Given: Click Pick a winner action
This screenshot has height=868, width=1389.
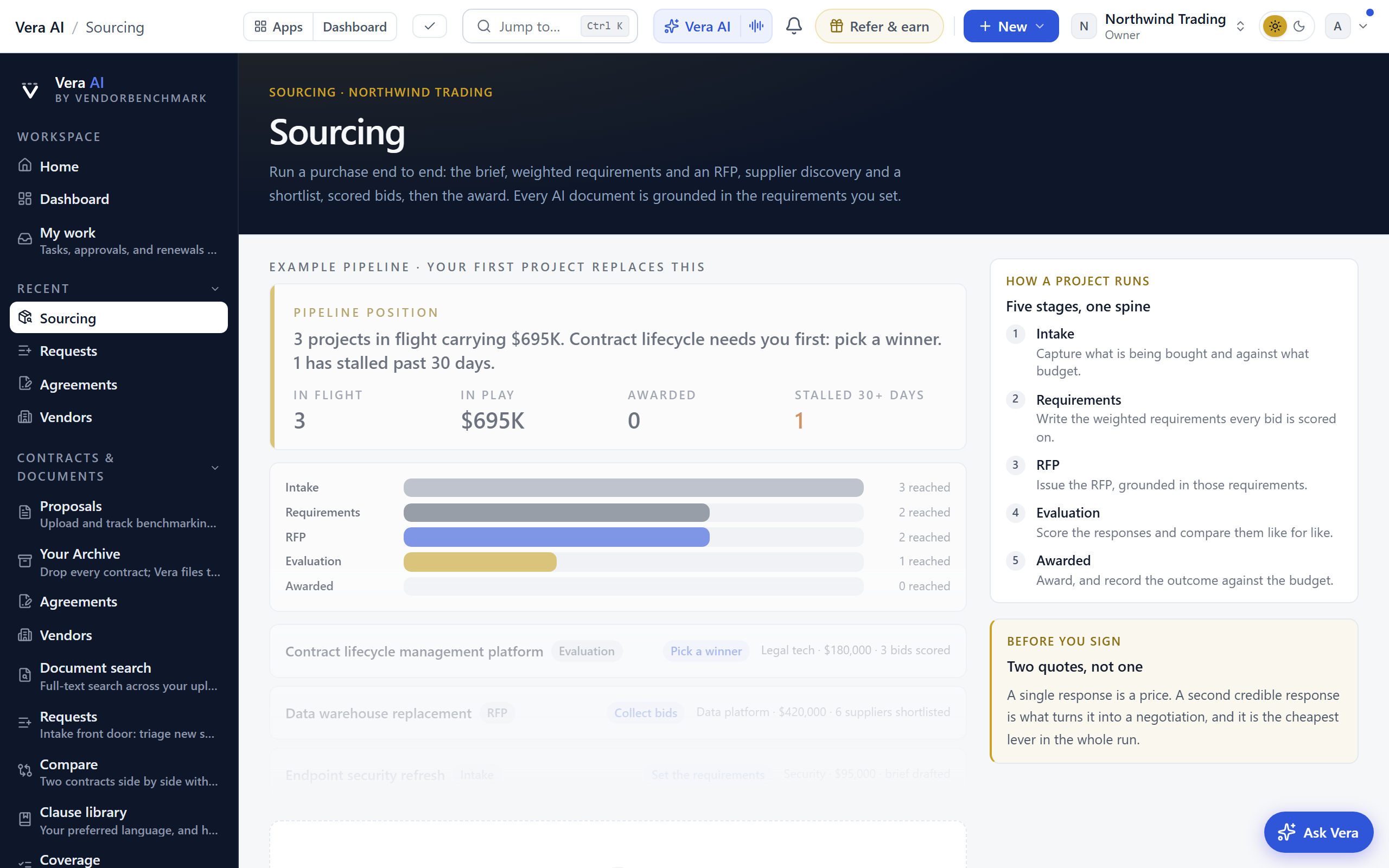Looking at the screenshot, I should point(706,651).
